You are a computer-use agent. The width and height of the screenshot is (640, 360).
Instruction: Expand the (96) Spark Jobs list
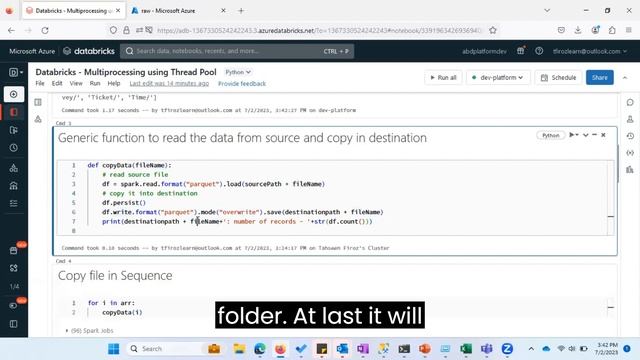click(x=89, y=331)
